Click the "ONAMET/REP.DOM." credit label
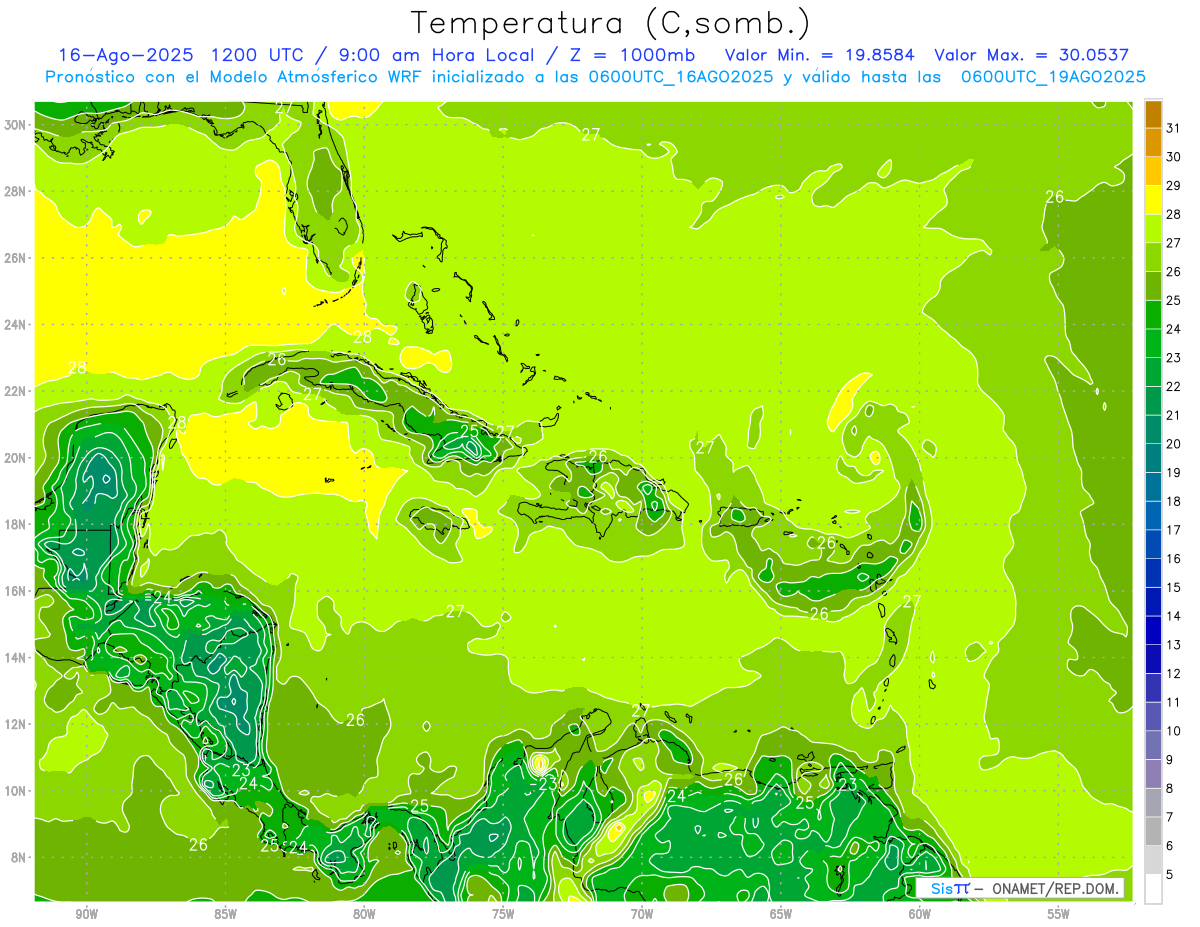Screen dimensions: 1200x927 tap(1057, 888)
